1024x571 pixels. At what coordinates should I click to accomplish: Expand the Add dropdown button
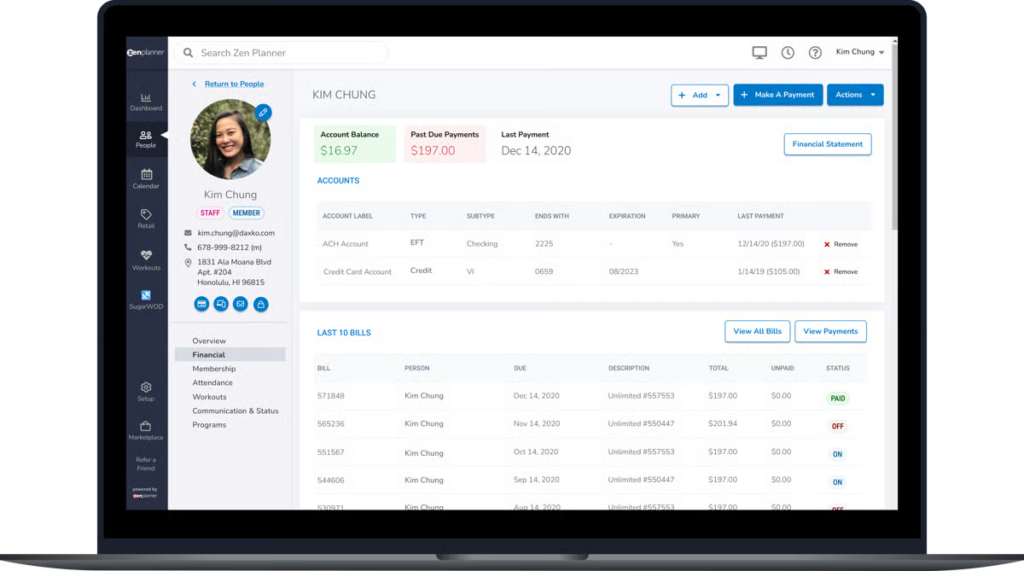click(x=699, y=95)
